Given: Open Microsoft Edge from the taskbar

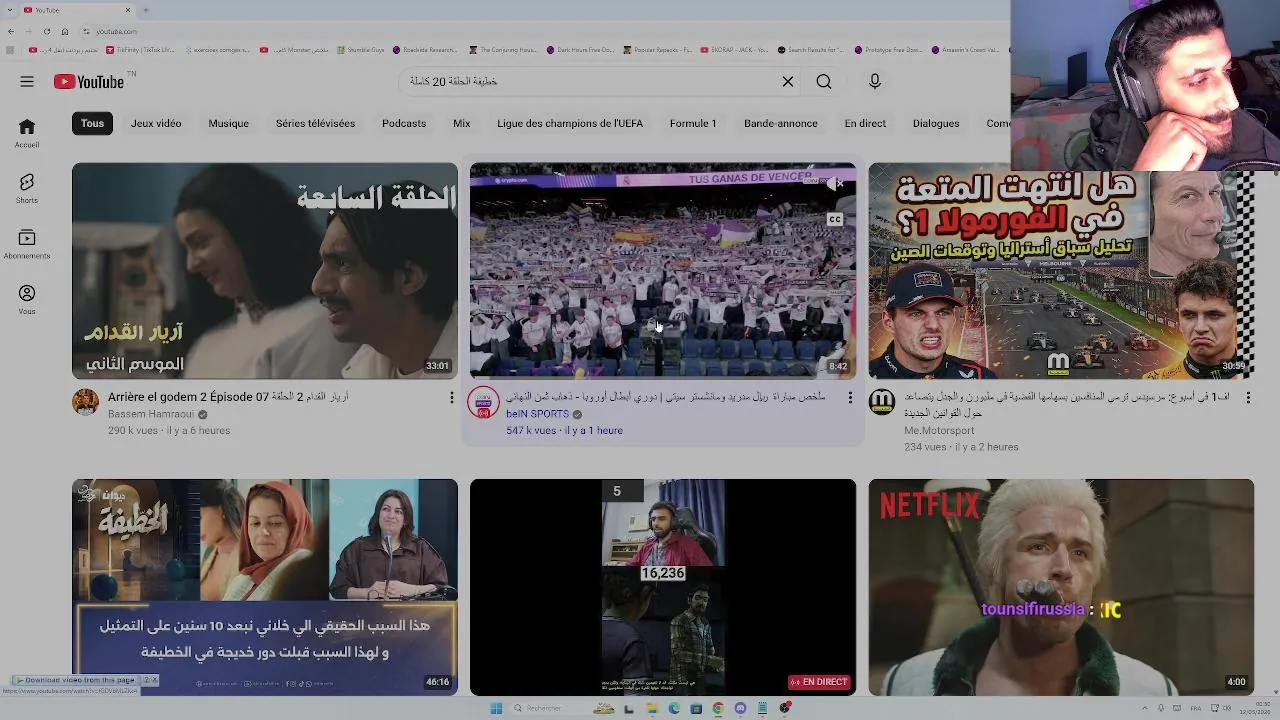Looking at the screenshot, I should [674, 708].
